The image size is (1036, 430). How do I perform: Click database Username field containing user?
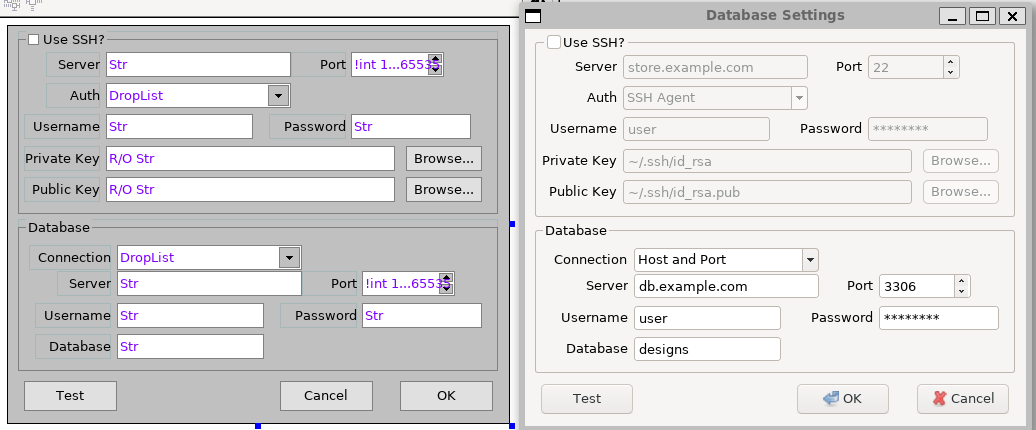[706, 318]
